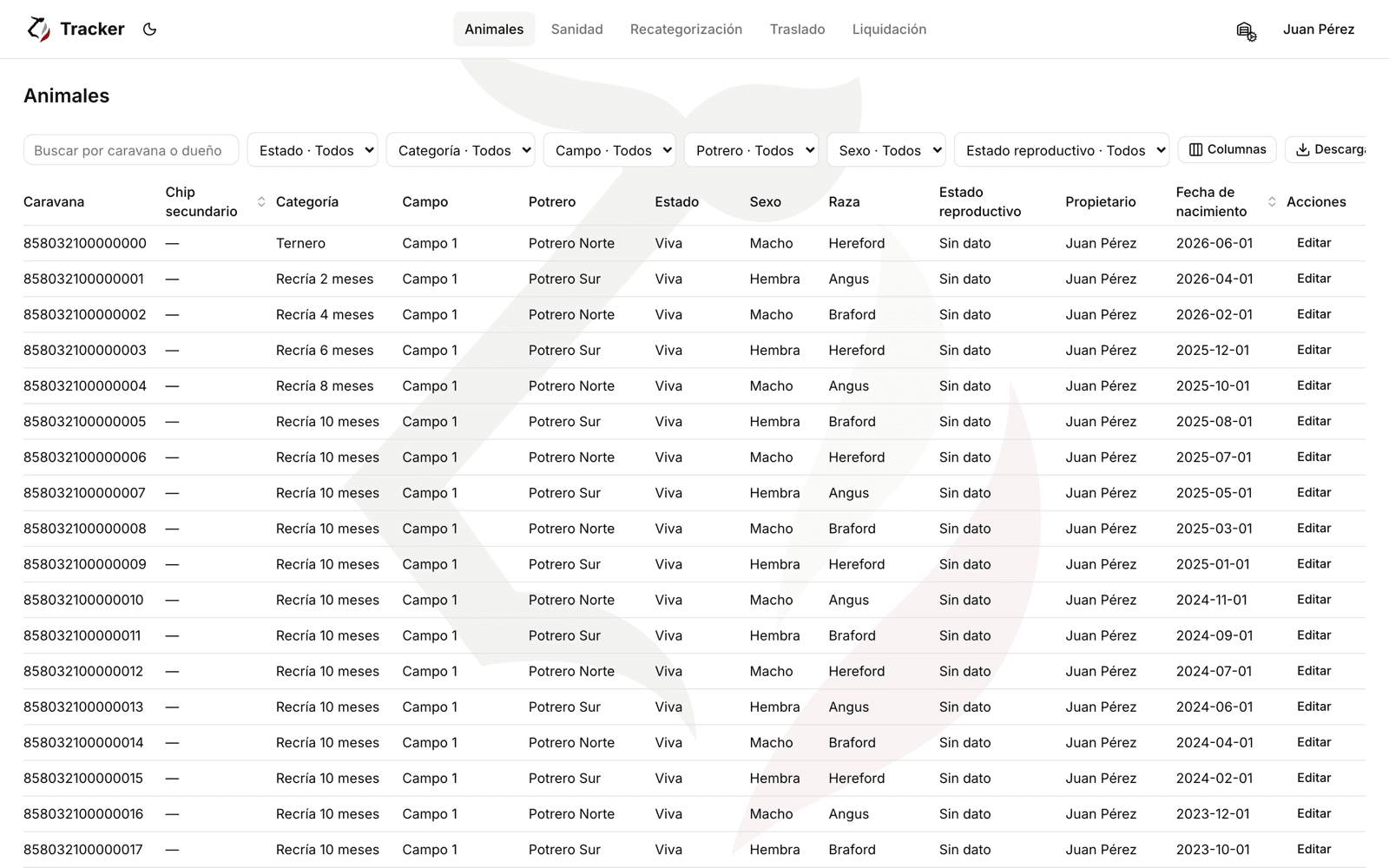Click Editar for caravana 858032100000011

[x=1313, y=635]
